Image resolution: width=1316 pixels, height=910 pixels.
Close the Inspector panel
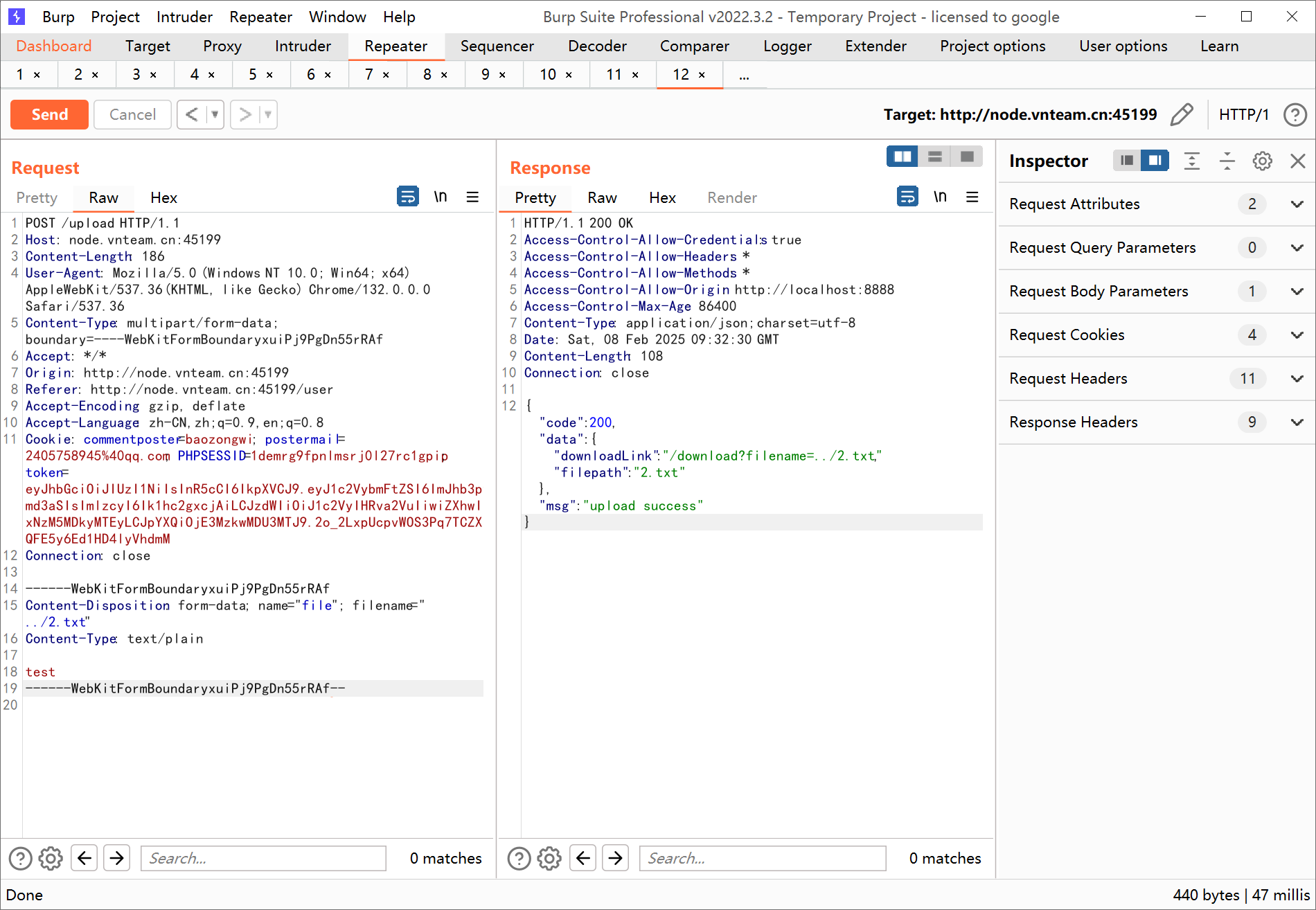[1297, 161]
